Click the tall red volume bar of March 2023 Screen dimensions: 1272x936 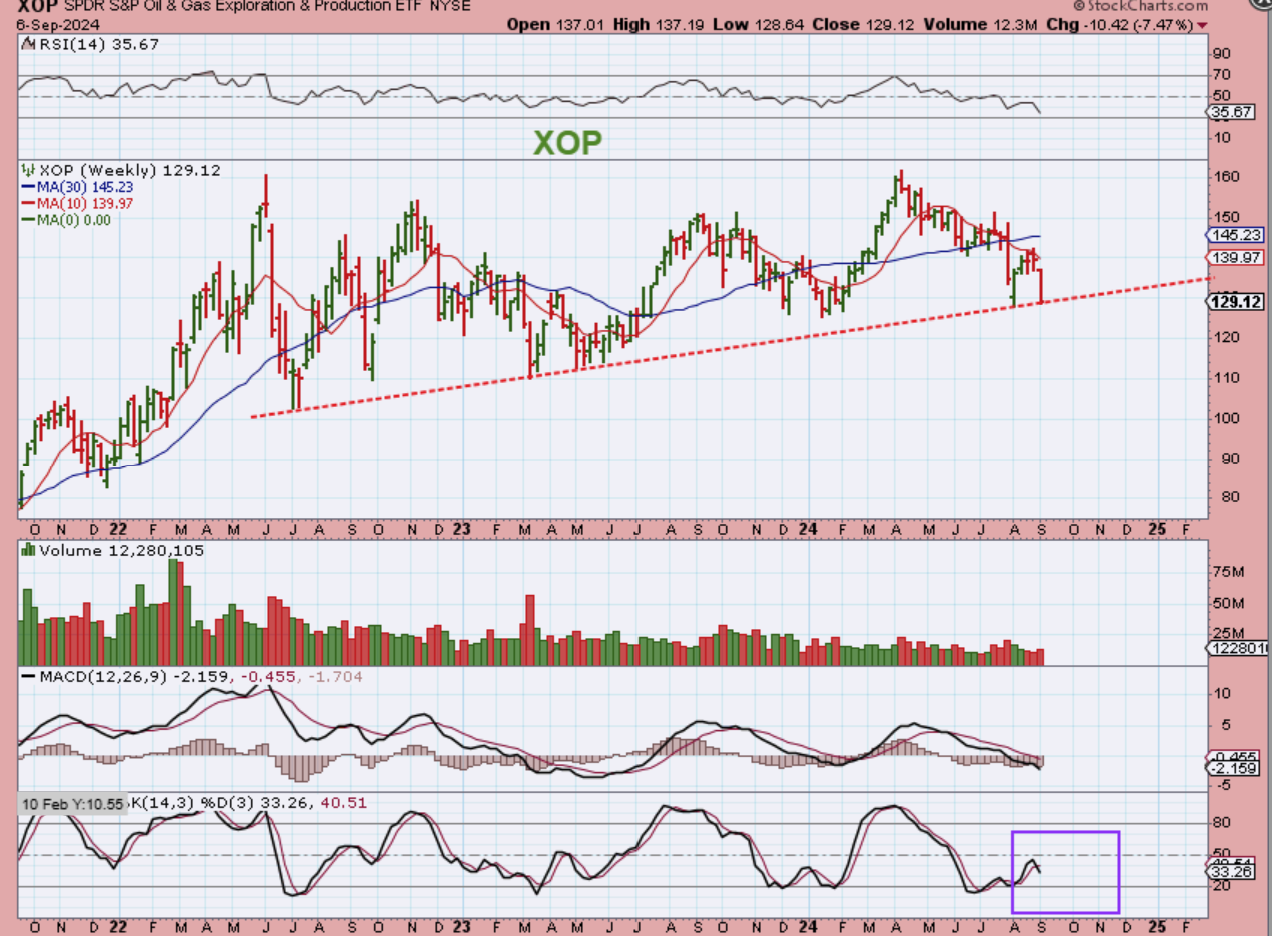click(x=530, y=630)
